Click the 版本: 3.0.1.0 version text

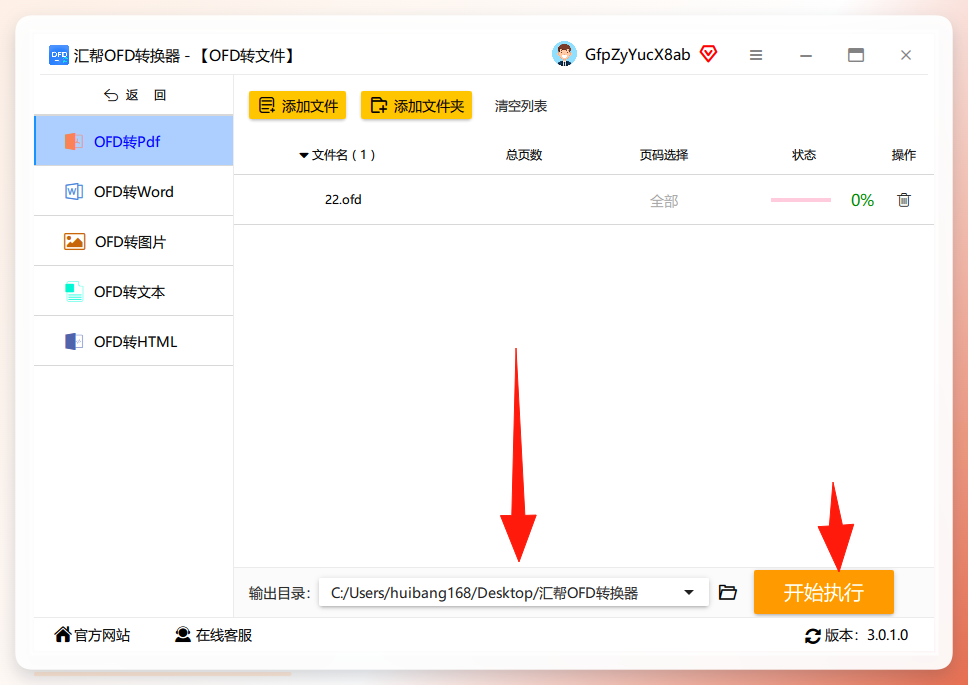click(x=866, y=635)
